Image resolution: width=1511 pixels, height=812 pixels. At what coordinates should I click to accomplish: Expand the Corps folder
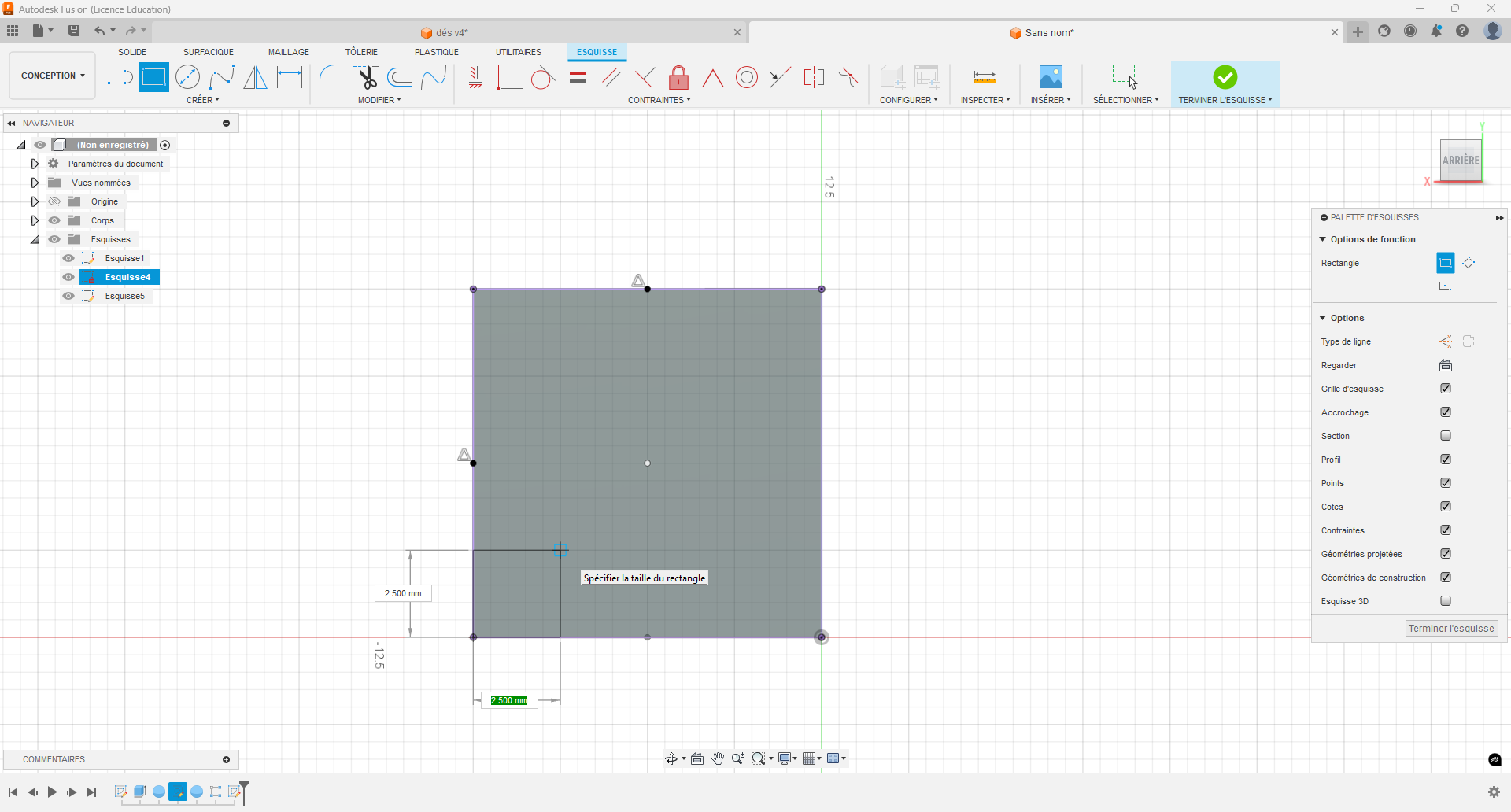[x=35, y=220]
